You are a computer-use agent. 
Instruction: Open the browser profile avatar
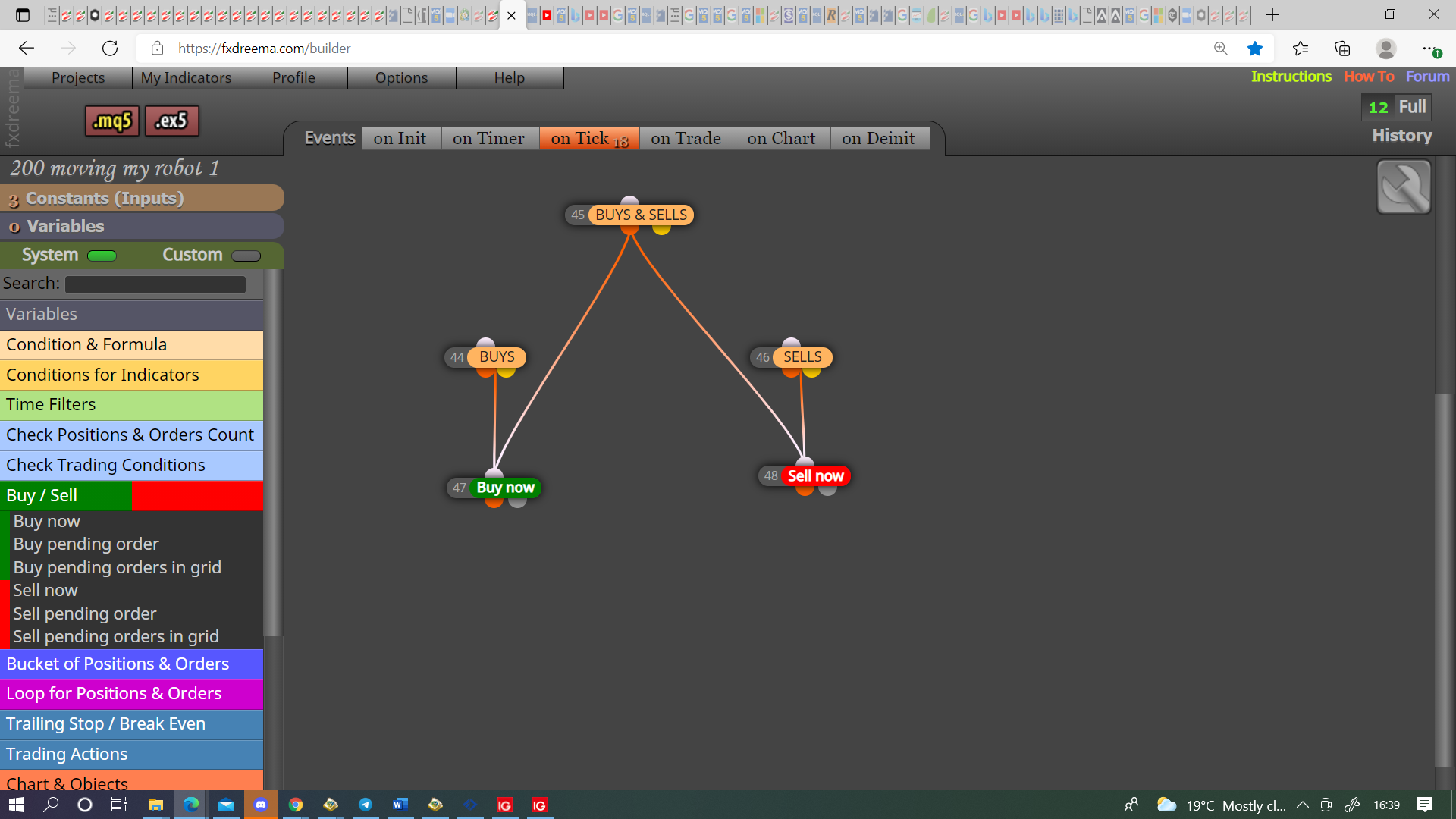pyautogui.click(x=1385, y=49)
